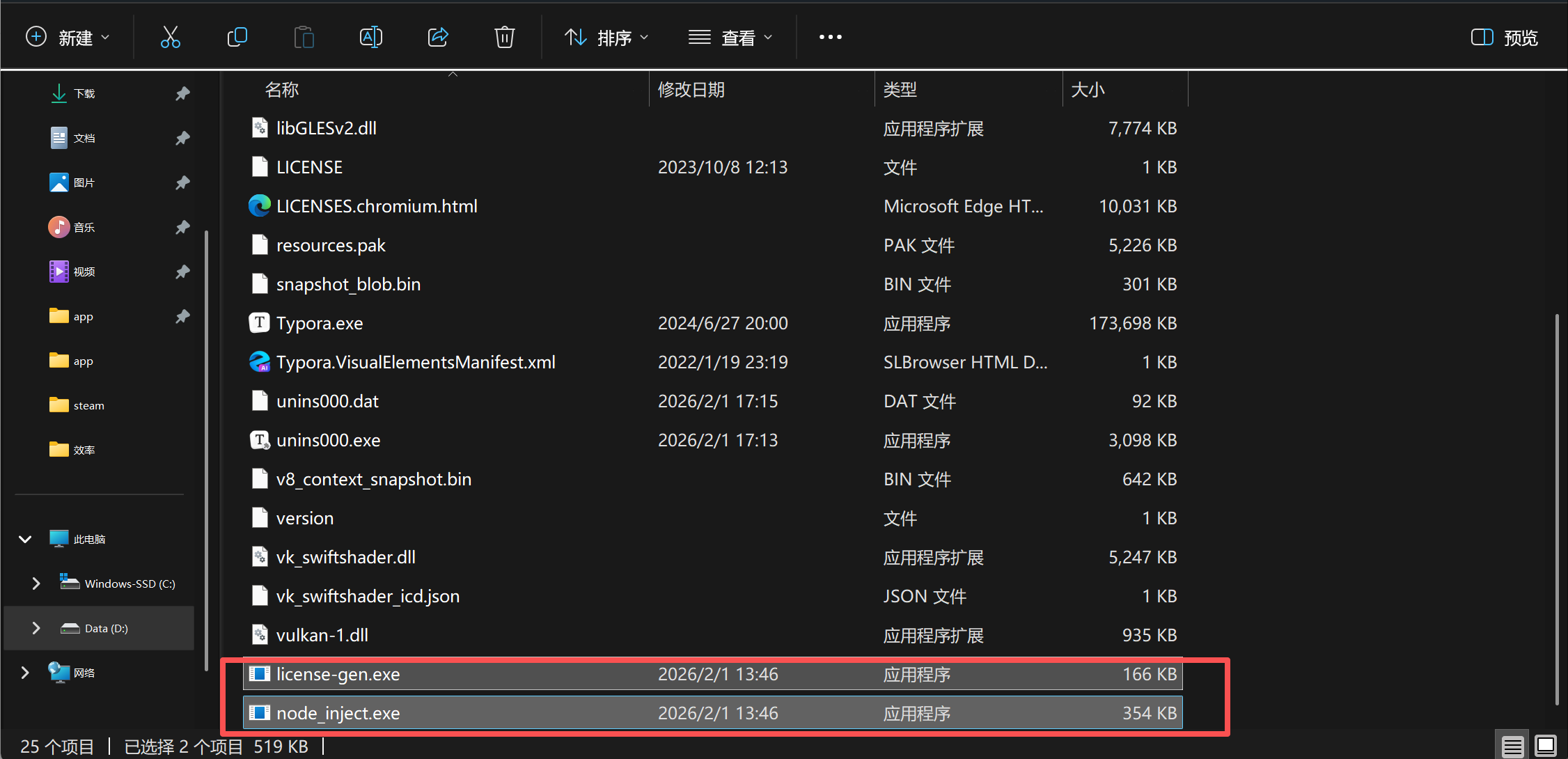Open the steam folder in sidebar
This screenshot has height=759, width=1568.
tap(88, 405)
